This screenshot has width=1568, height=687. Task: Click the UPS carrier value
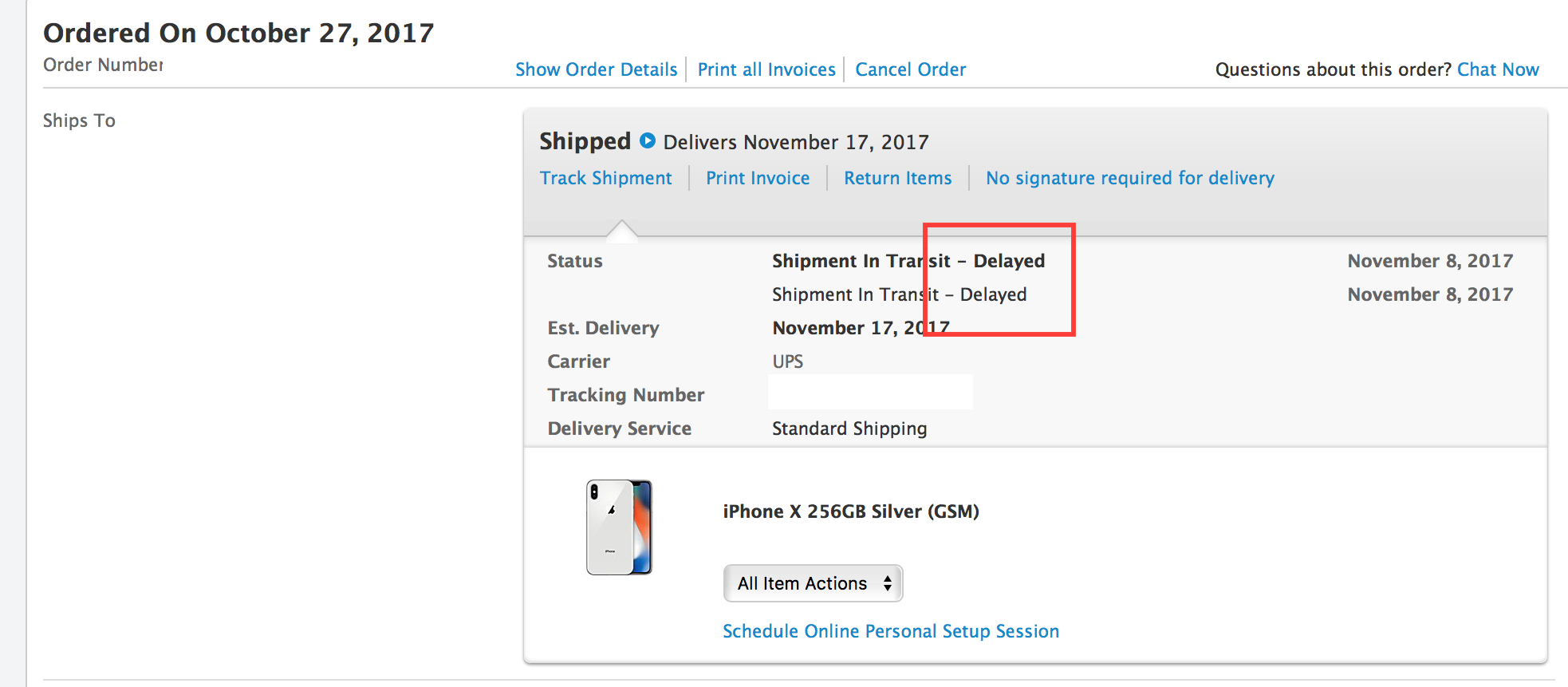(x=787, y=361)
